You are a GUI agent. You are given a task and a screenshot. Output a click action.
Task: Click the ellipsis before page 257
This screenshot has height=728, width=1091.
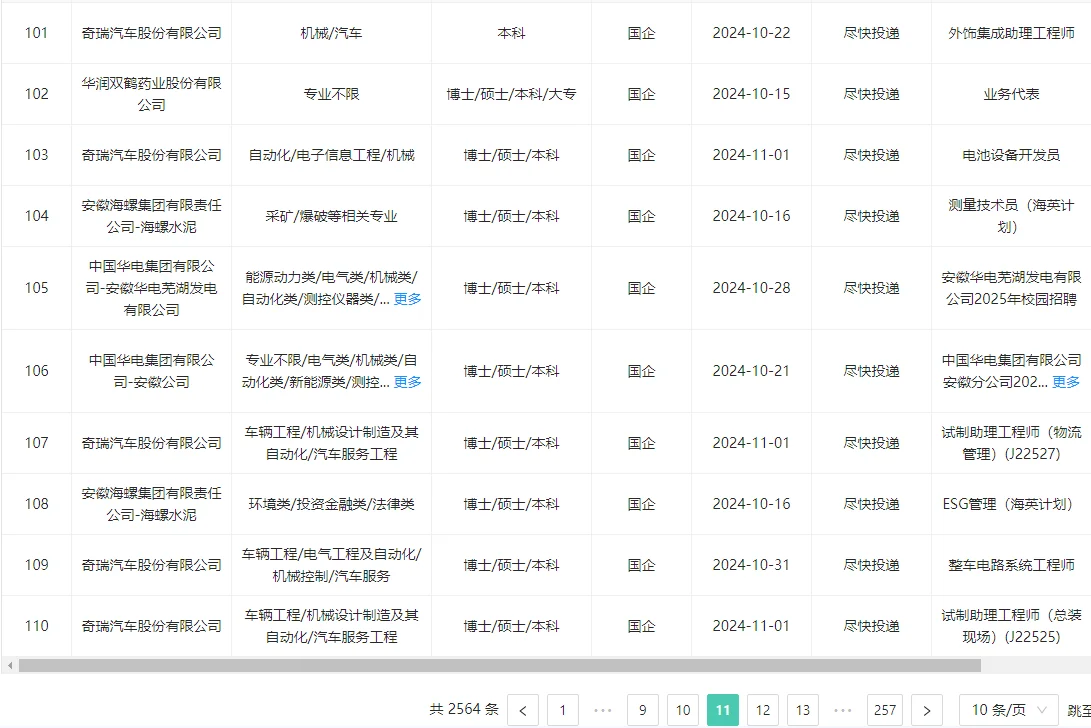coord(843,710)
